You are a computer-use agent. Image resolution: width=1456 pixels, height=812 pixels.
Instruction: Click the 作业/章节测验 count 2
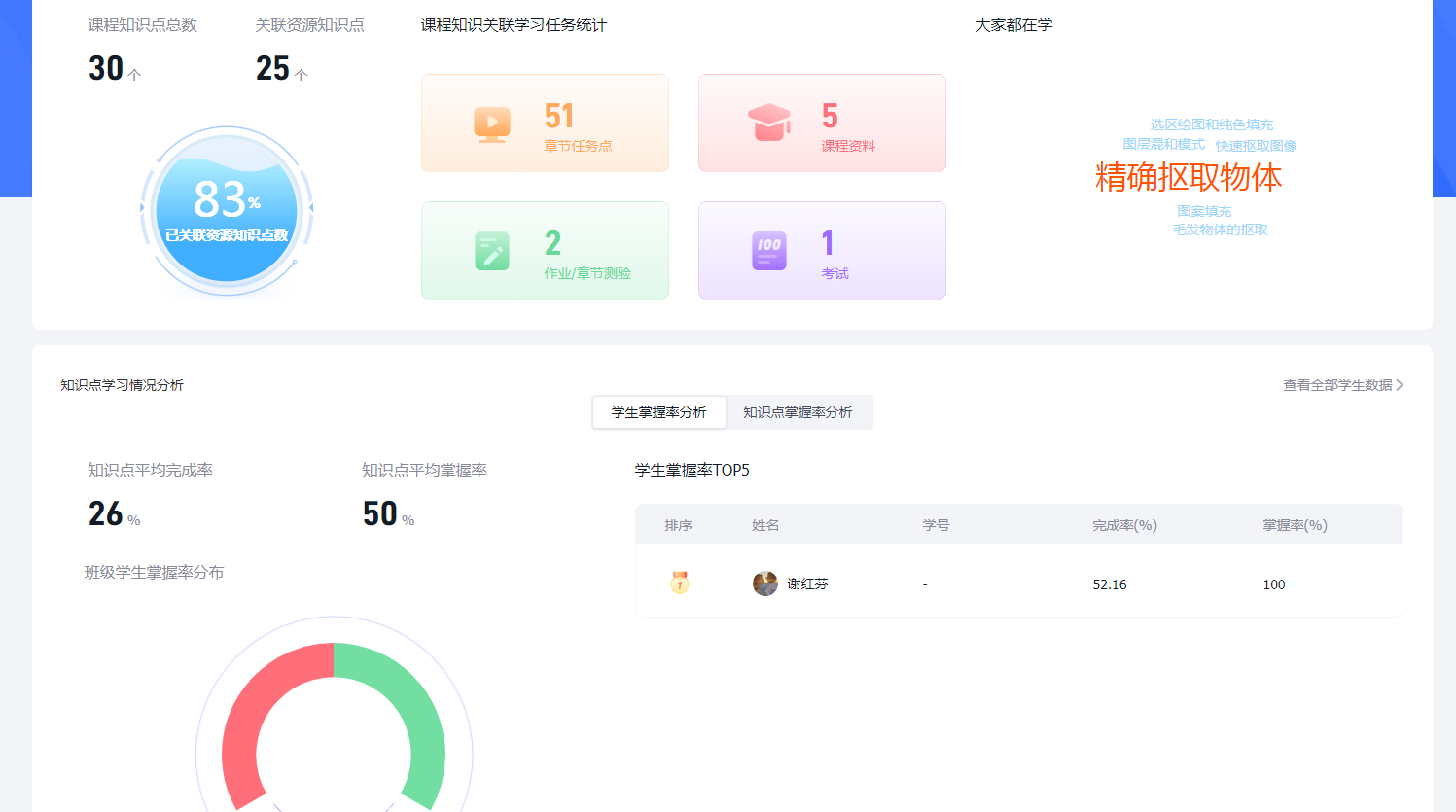click(x=552, y=242)
